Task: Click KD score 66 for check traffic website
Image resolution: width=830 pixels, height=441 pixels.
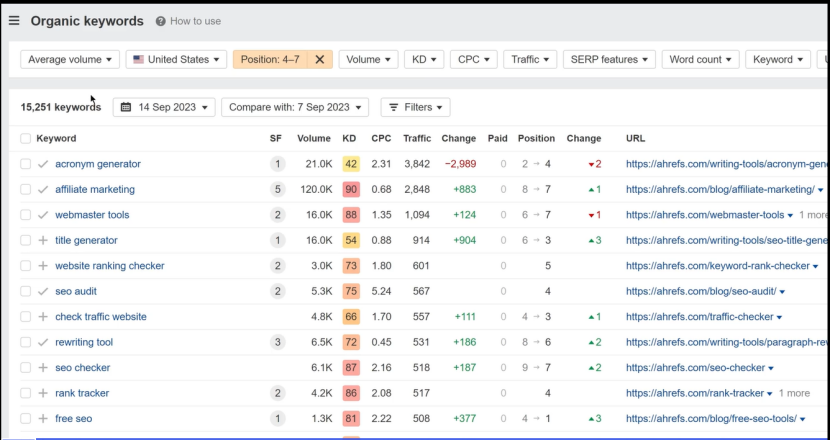Action: [351, 317]
